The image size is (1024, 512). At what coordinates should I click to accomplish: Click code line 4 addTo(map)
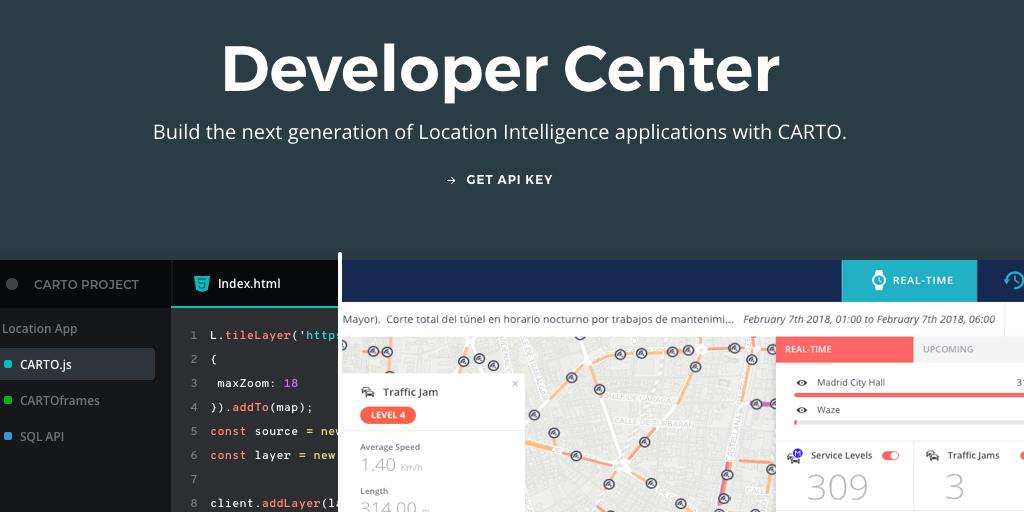click(x=261, y=407)
